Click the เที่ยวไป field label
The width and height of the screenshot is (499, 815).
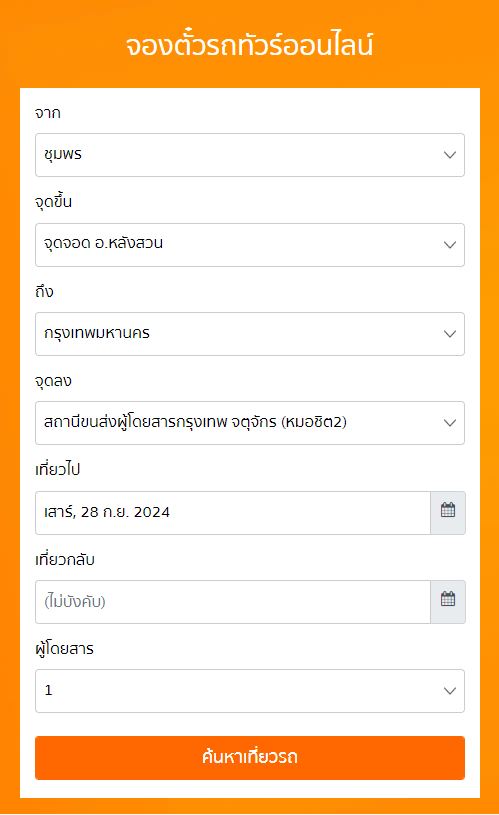coord(58,469)
